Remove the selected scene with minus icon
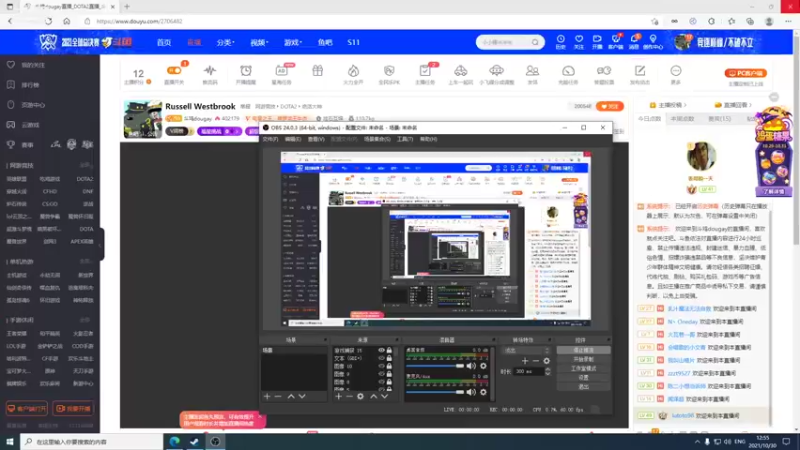The width and height of the screenshot is (800, 450). (278, 396)
